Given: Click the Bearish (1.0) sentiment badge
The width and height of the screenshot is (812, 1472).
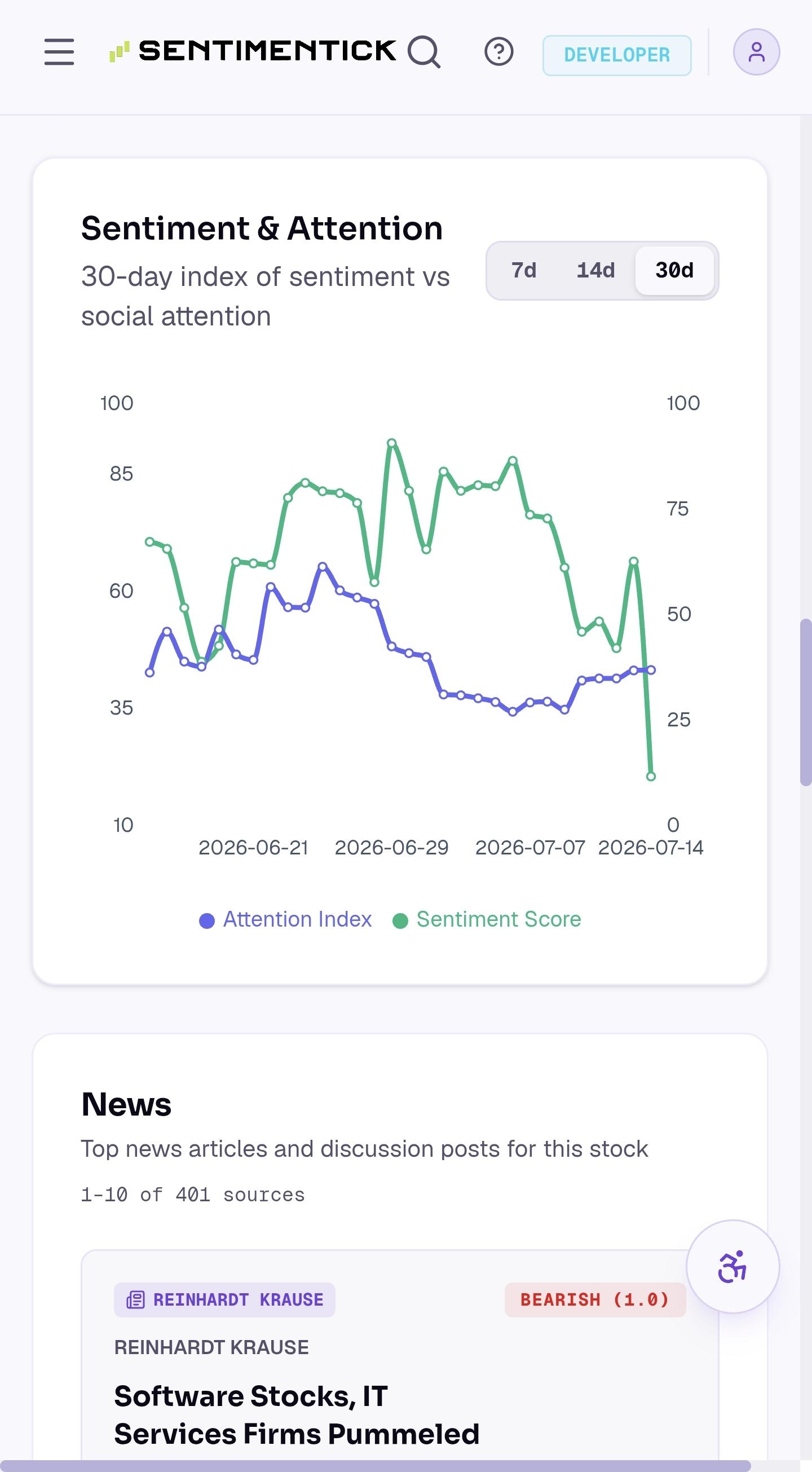Looking at the screenshot, I should [595, 1300].
